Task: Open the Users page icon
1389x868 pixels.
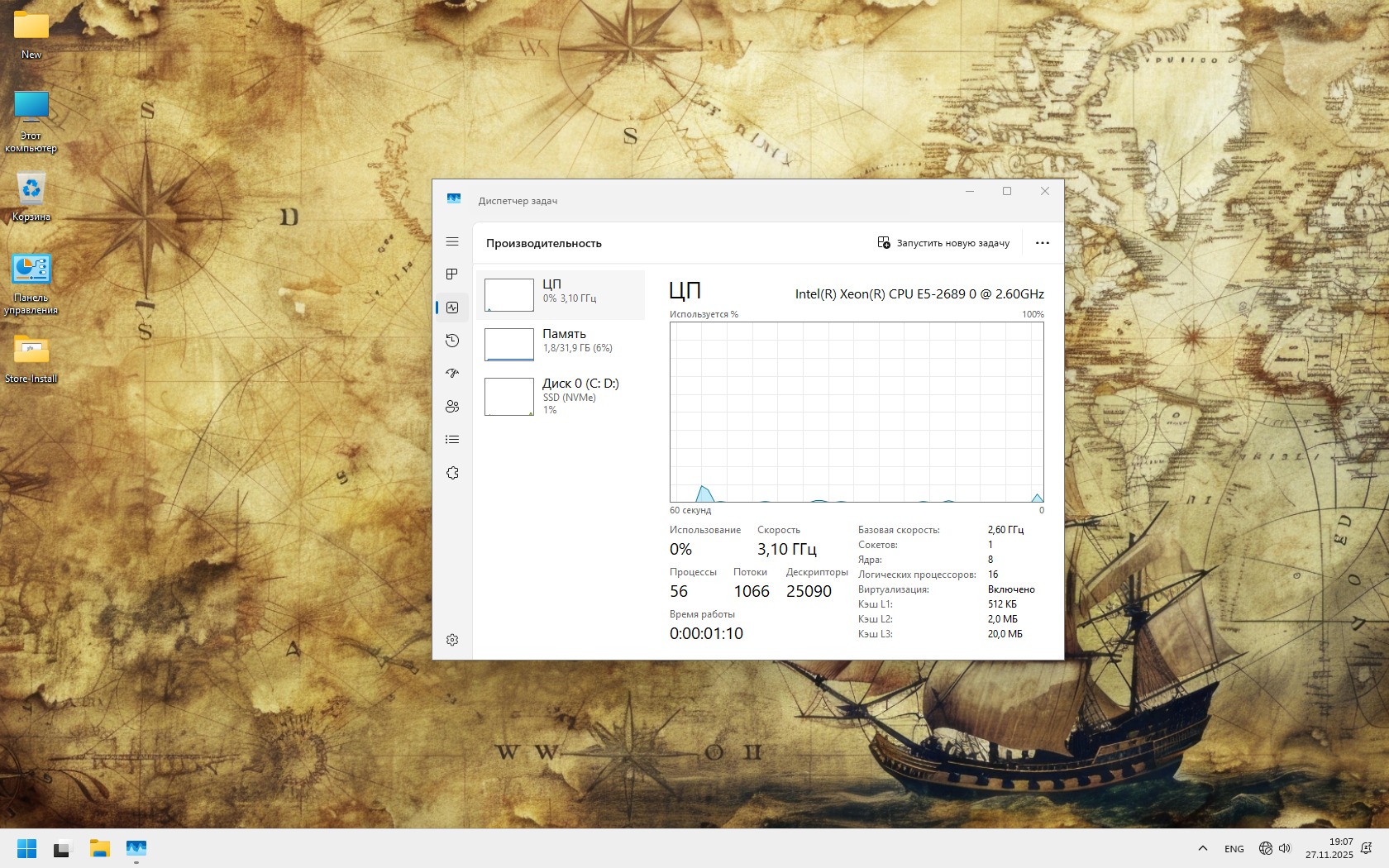Action: (x=452, y=407)
